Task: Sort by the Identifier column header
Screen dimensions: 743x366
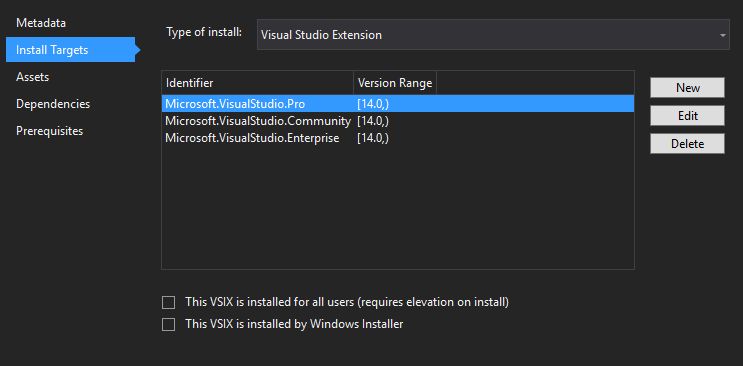Action: 258,83
